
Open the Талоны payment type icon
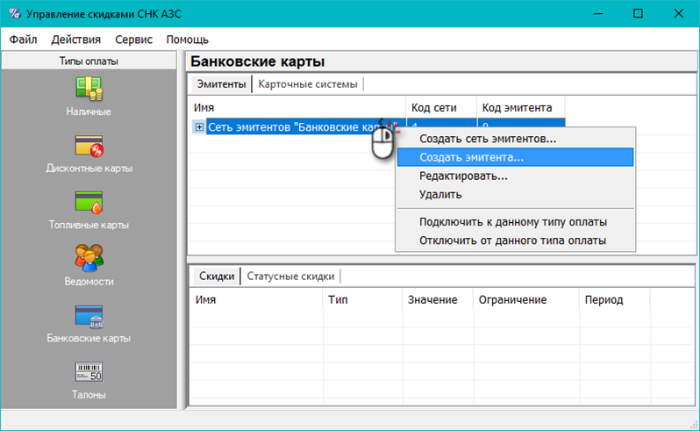[x=89, y=374]
